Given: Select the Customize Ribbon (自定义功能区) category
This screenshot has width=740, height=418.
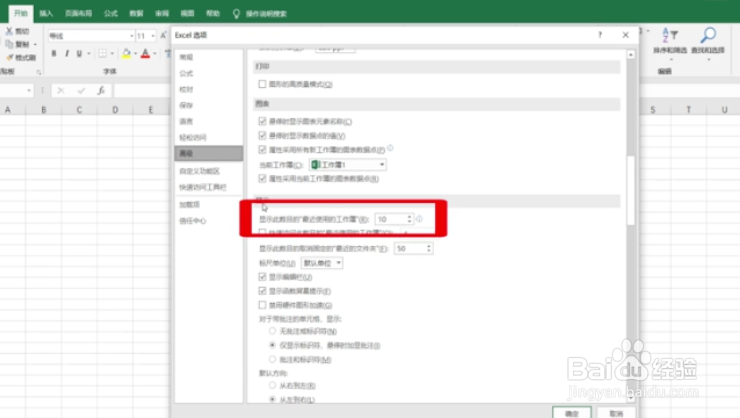Looking at the screenshot, I should point(209,171).
